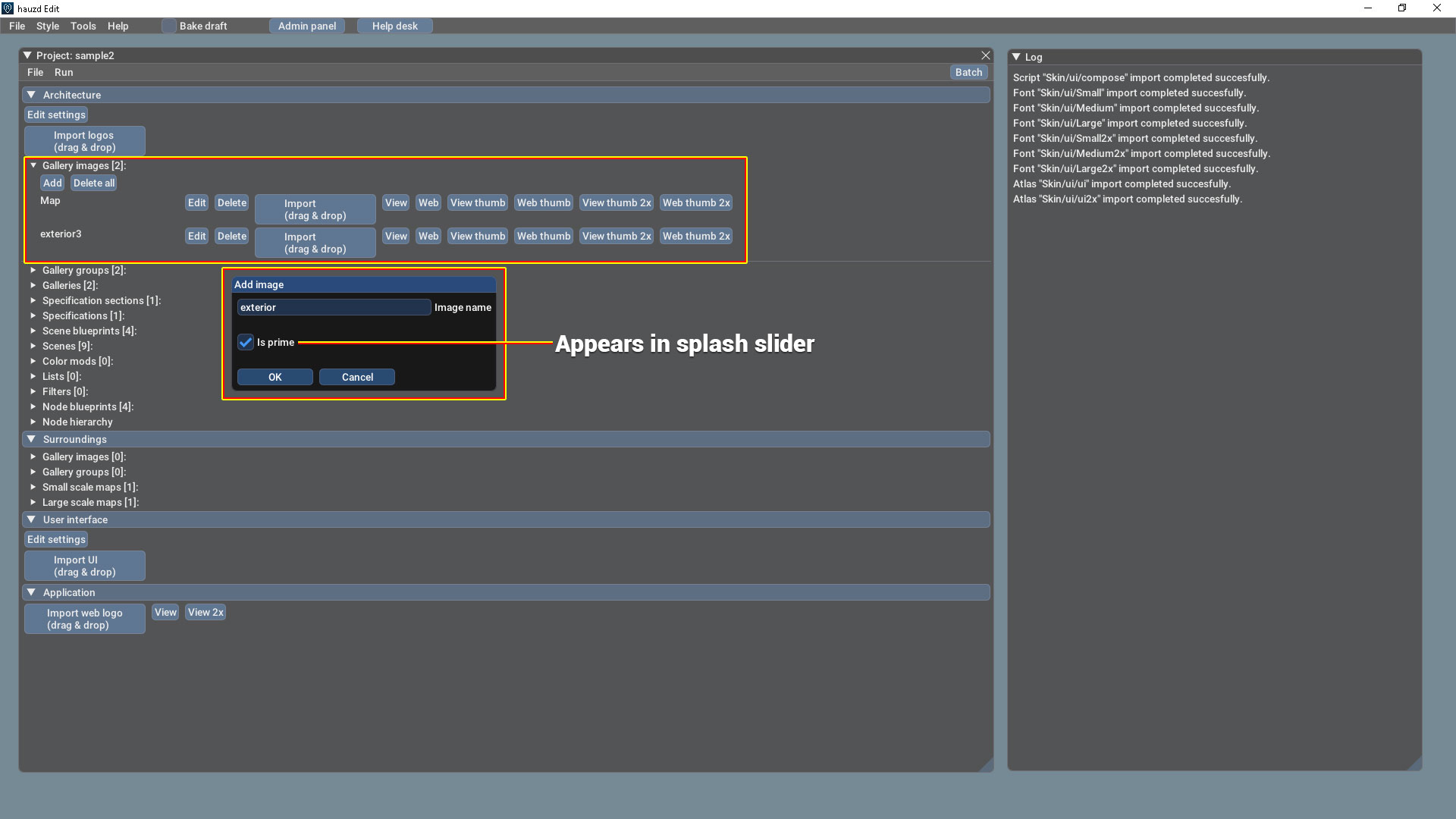
Task: Collapse the Gallery images [2] tree
Action: [33, 165]
